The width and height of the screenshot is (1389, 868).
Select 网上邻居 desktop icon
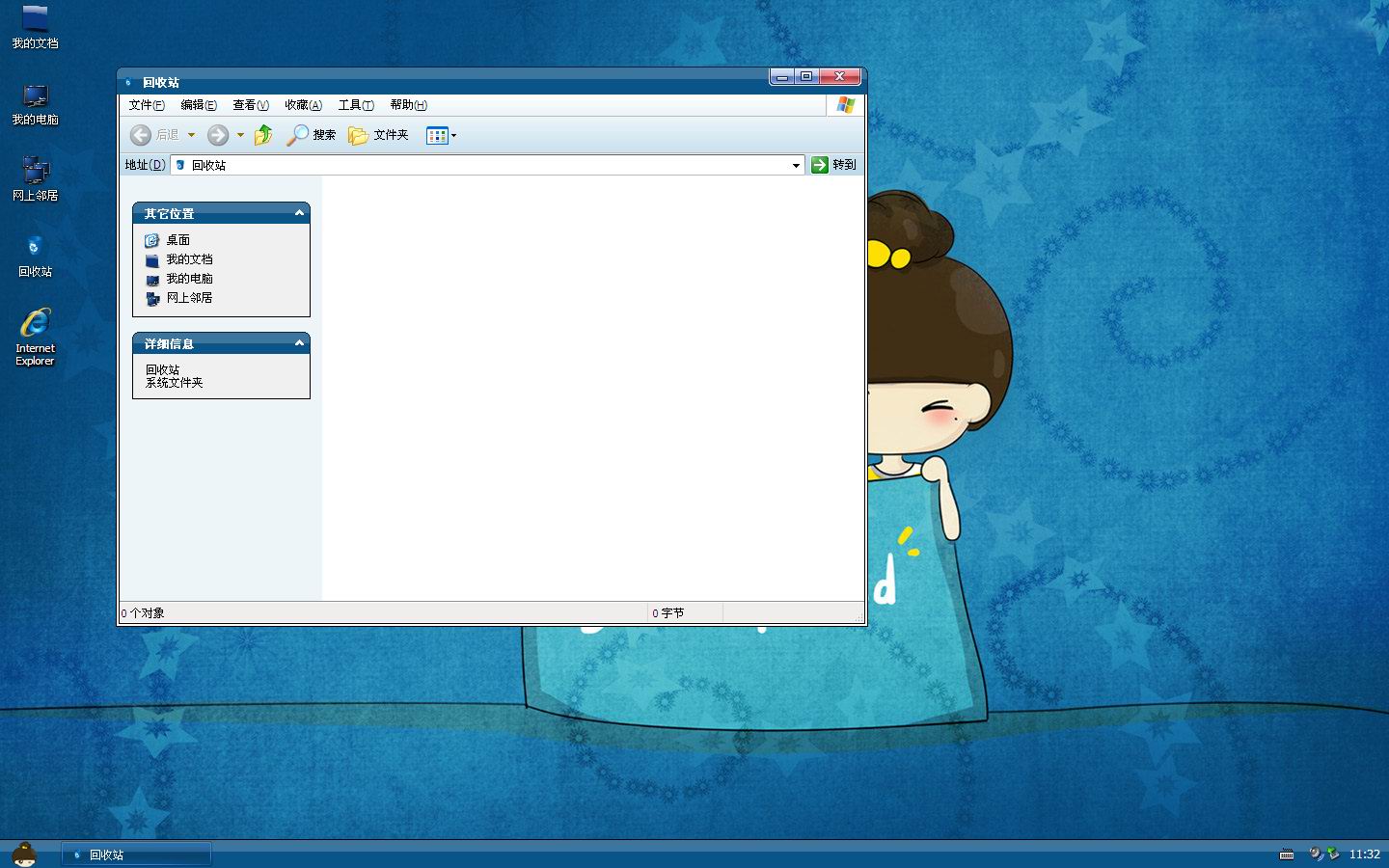[x=35, y=179]
